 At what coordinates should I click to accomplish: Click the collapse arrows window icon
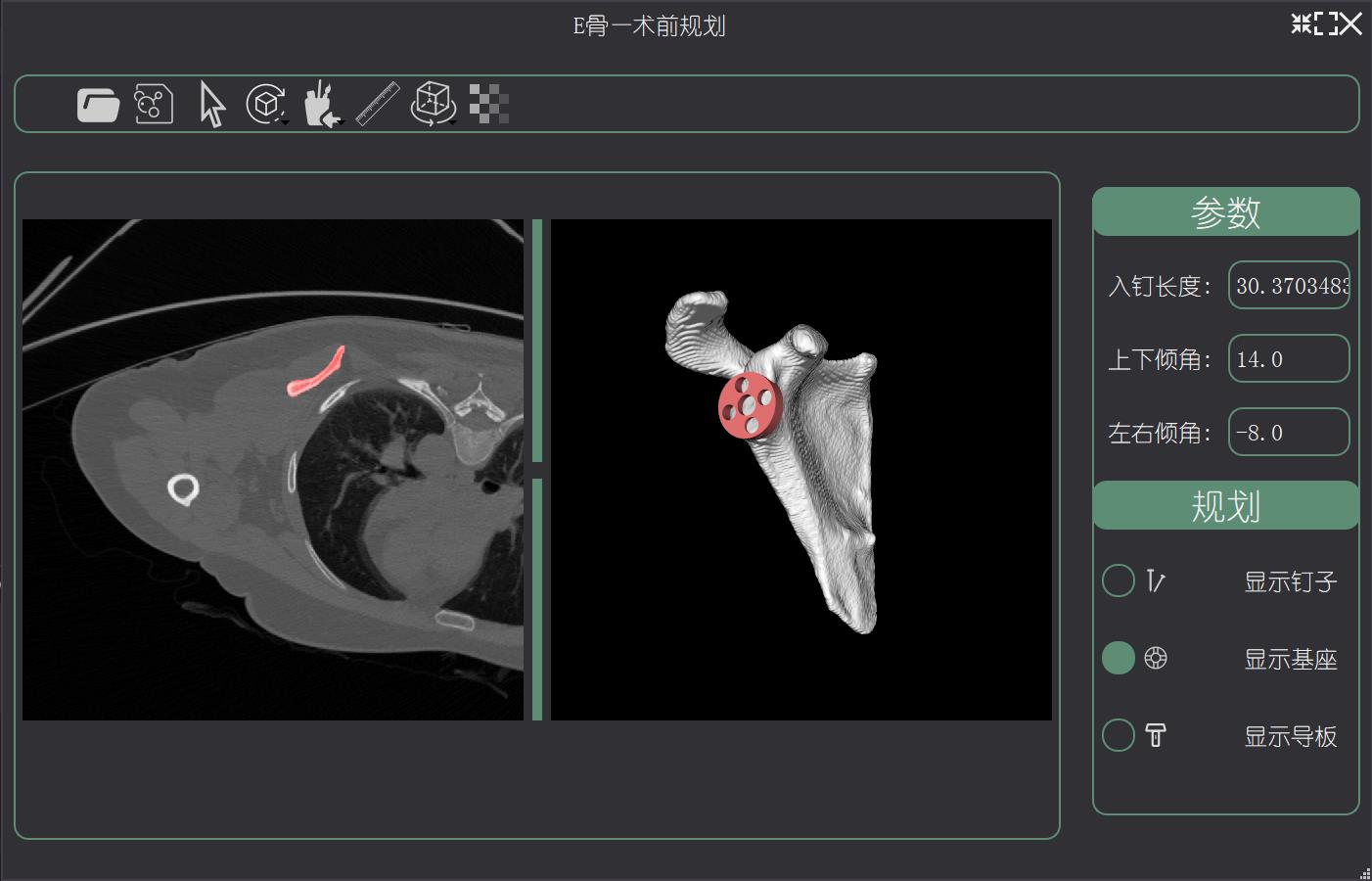click(1302, 23)
